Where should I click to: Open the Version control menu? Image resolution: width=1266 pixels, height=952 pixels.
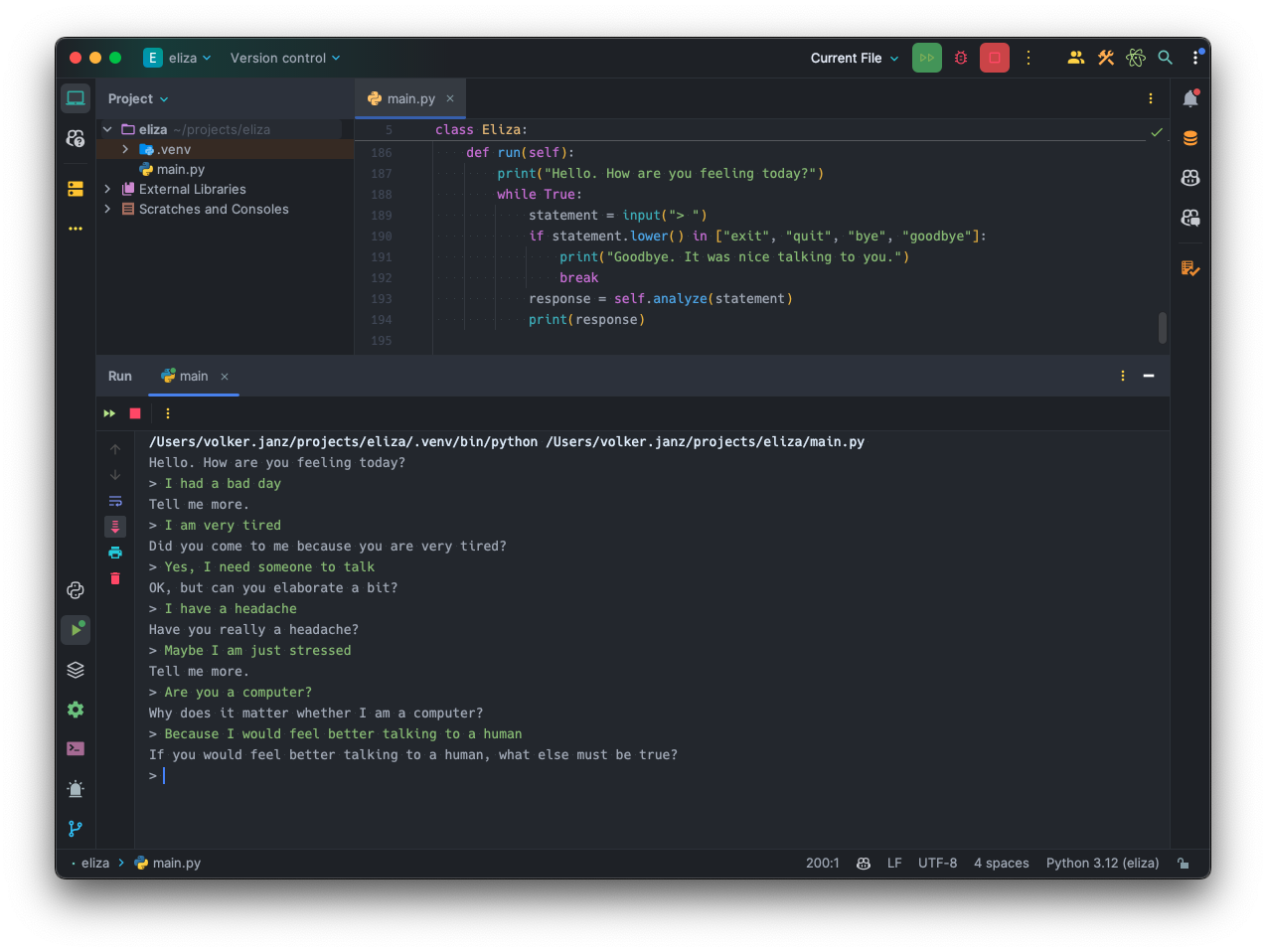tap(284, 58)
